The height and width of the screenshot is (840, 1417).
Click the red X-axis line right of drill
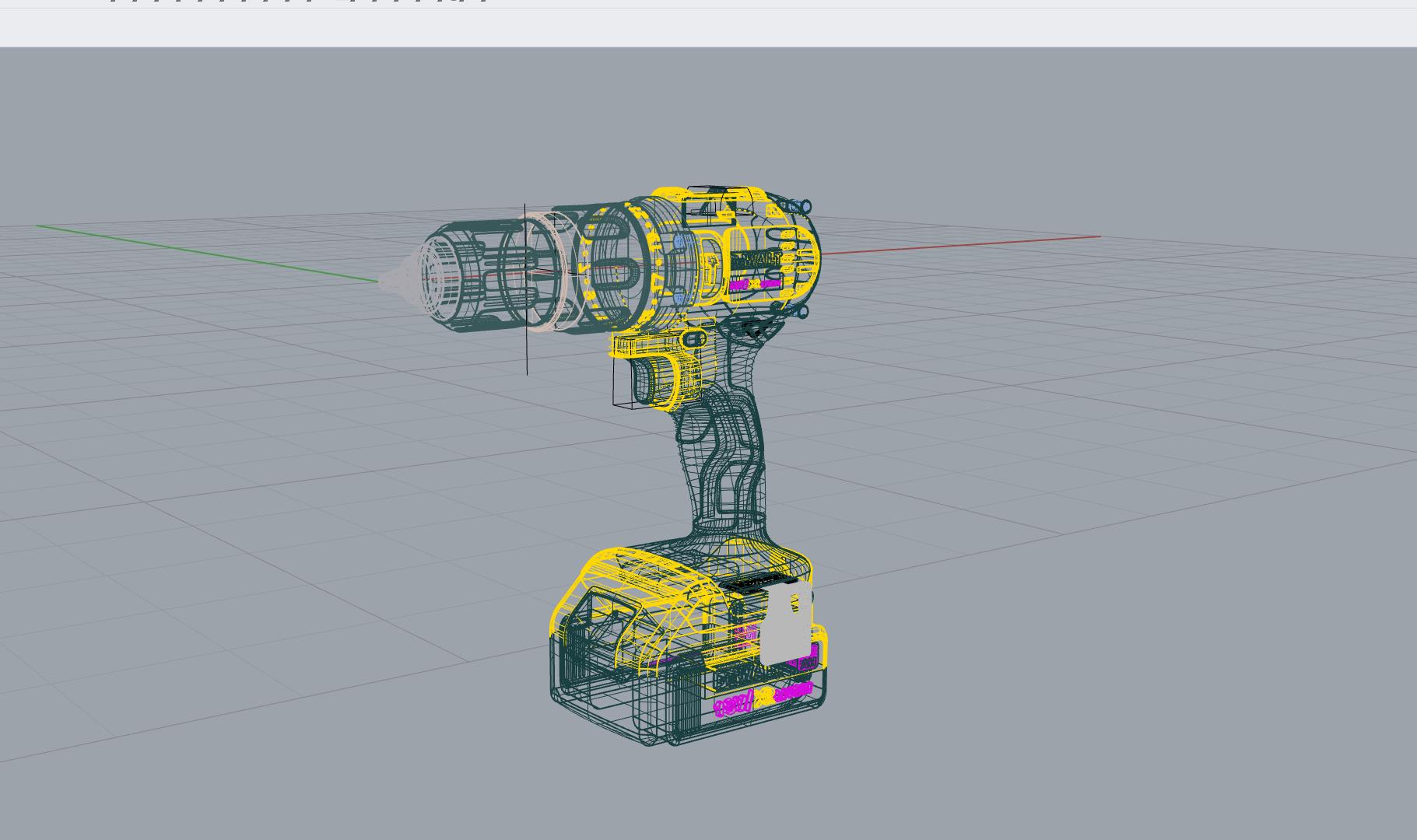(x=959, y=245)
